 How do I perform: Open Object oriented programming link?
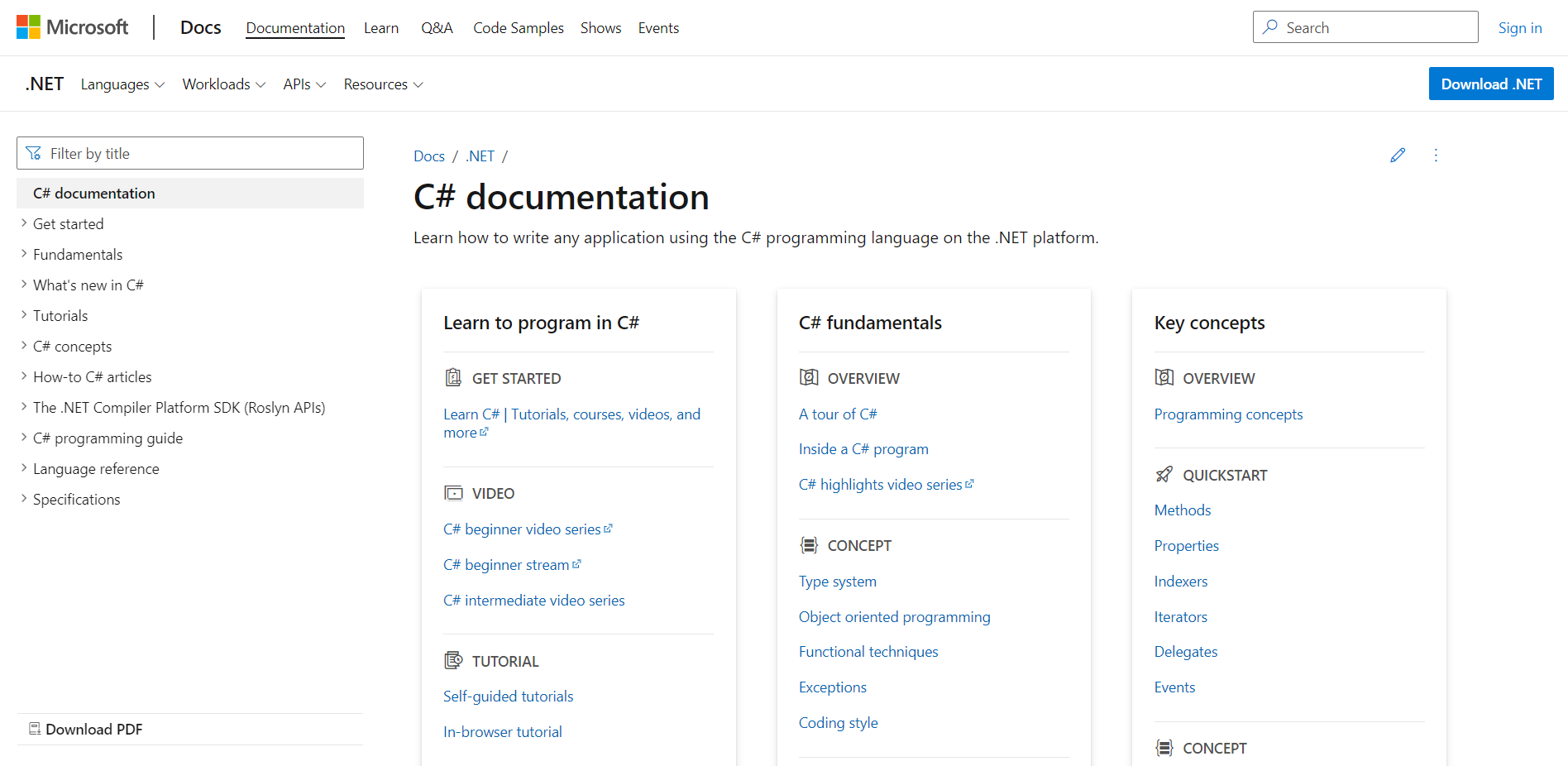pyautogui.click(x=895, y=616)
